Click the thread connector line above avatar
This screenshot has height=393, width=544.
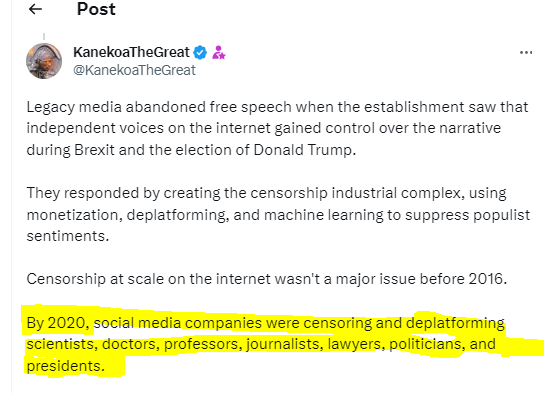coord(44,36)
